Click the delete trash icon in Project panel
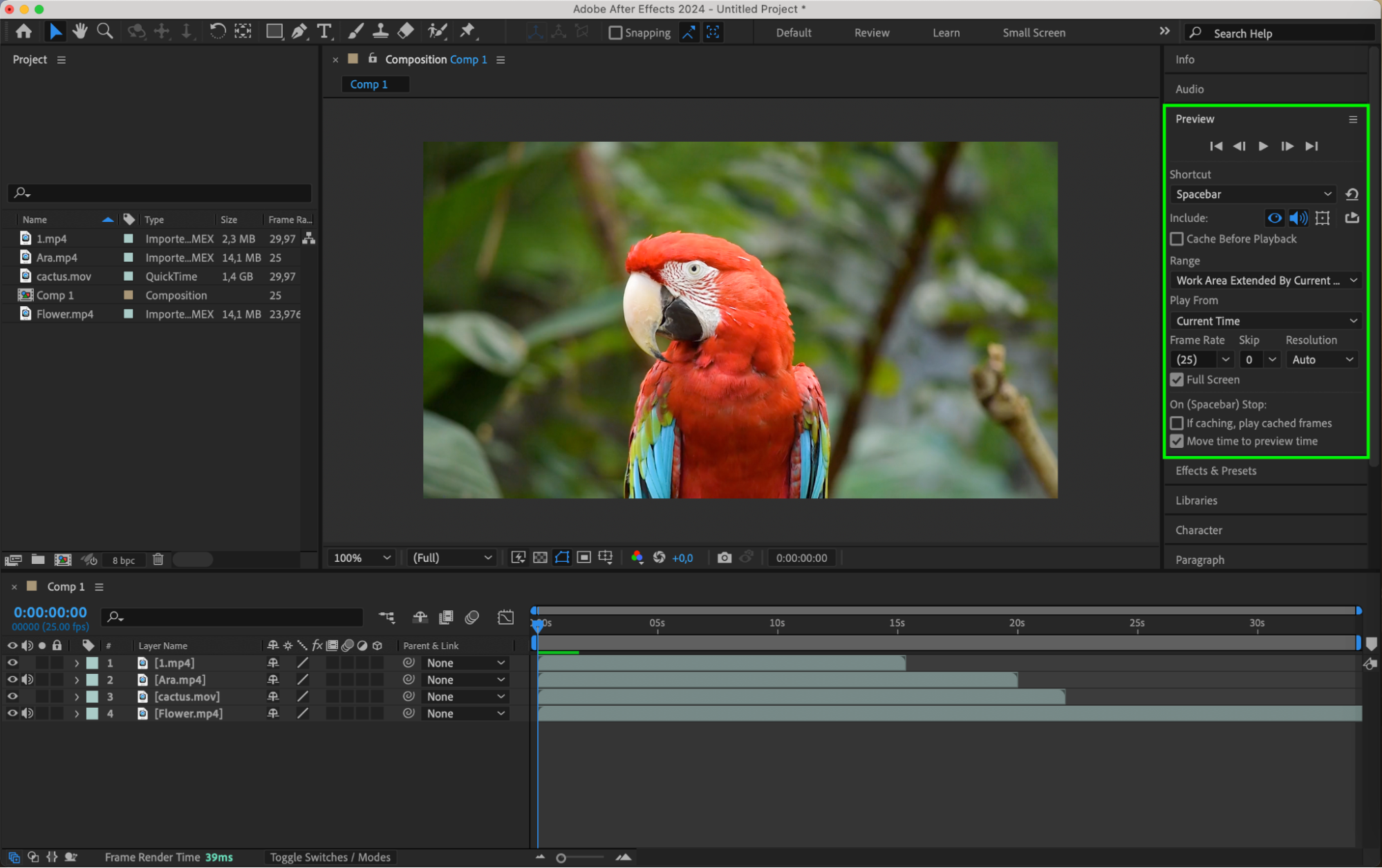 point(158,560)
